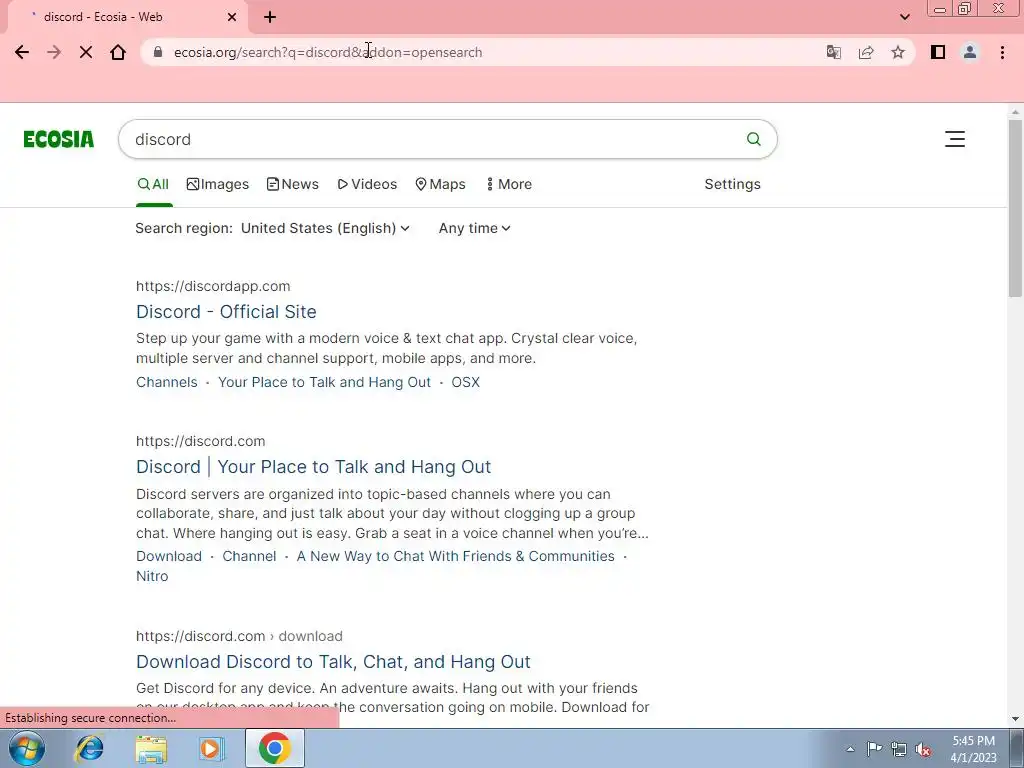Viewport: 1024px width, 768px height.
Task: Switch to the Maps tab
Action: [440, 184]
